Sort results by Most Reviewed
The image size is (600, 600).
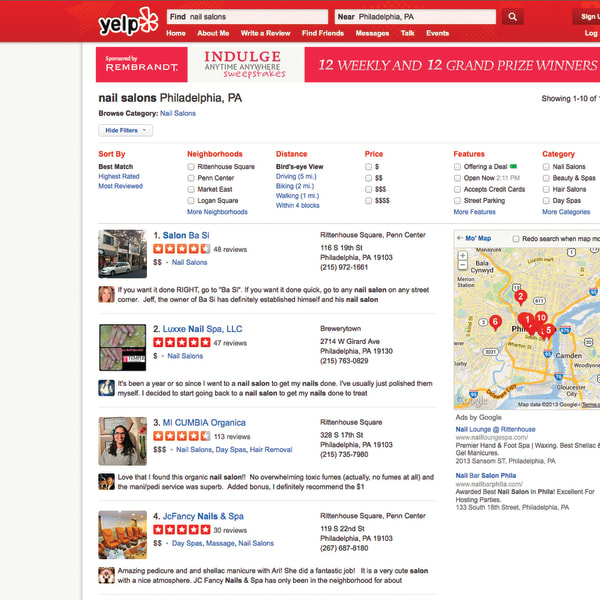(121, 186)
